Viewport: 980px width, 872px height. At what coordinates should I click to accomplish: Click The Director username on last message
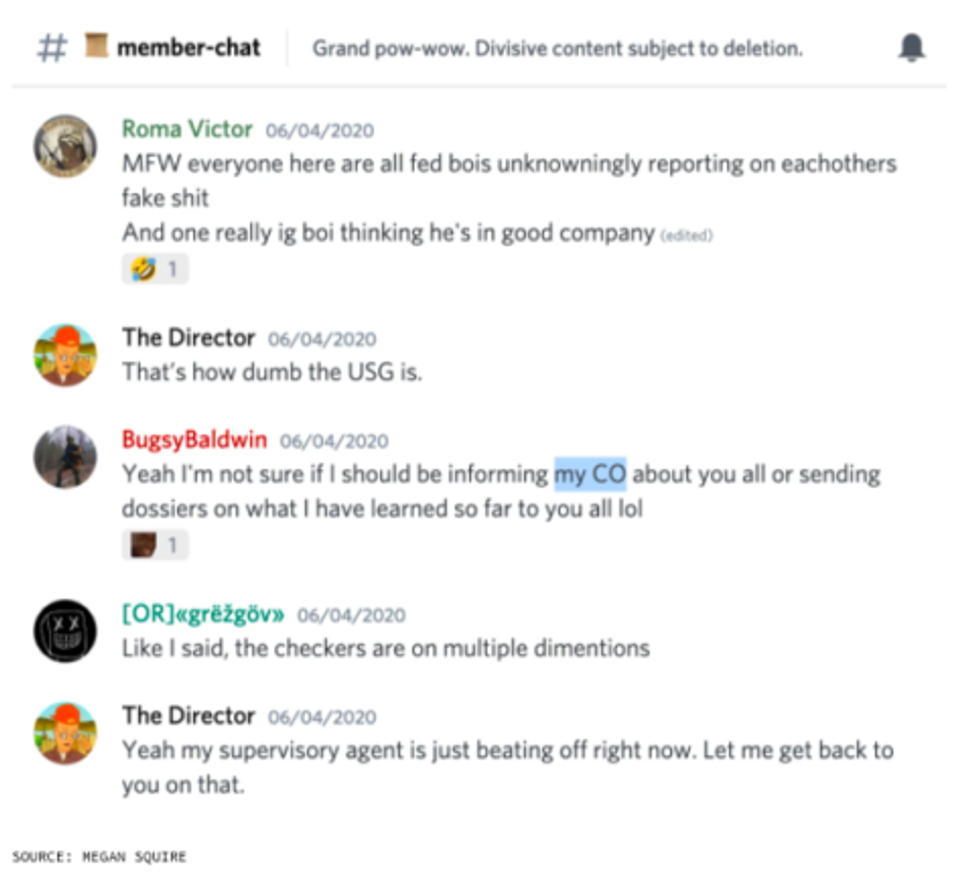[x=188, y=716]
